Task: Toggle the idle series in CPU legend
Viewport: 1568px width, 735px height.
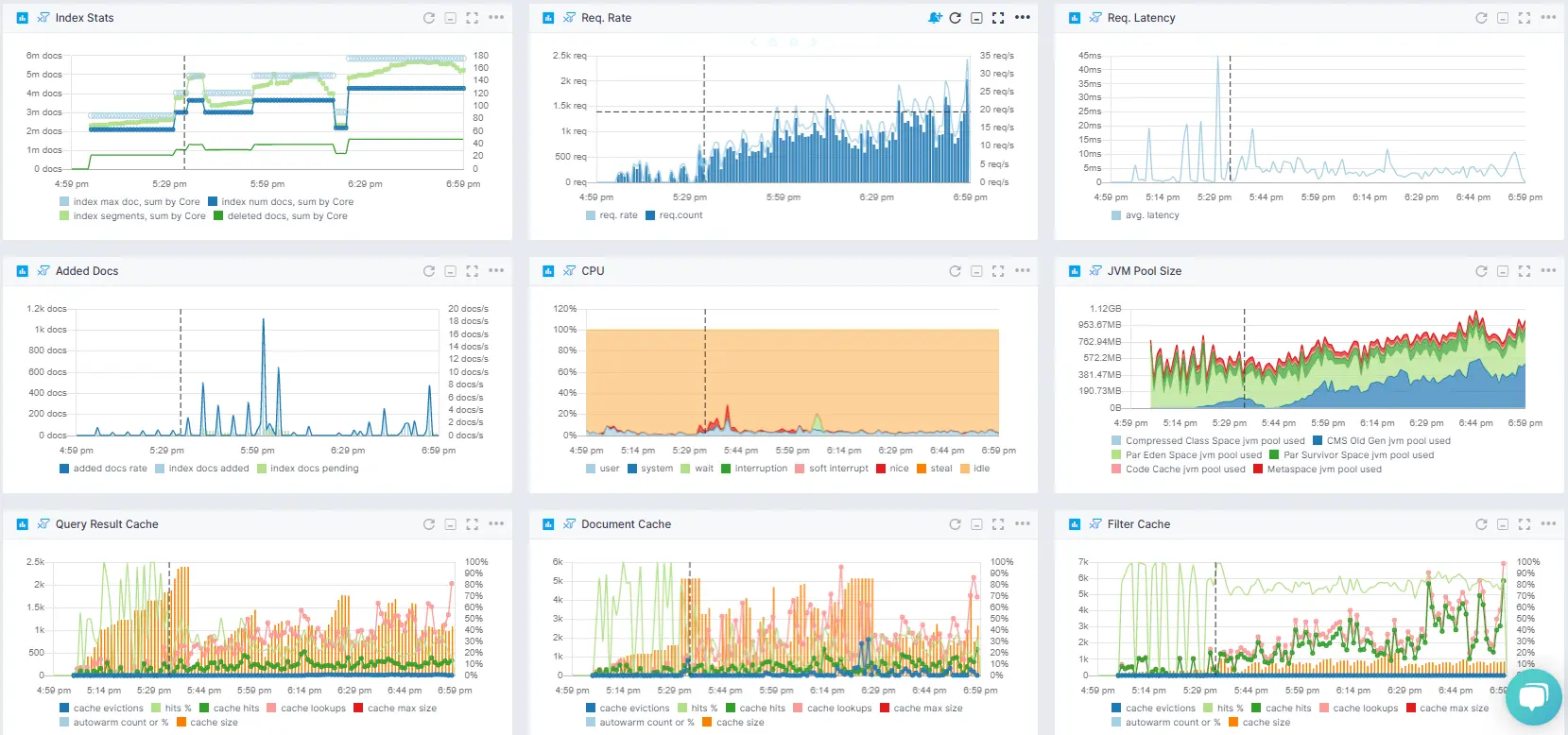Action: point(981,469)
